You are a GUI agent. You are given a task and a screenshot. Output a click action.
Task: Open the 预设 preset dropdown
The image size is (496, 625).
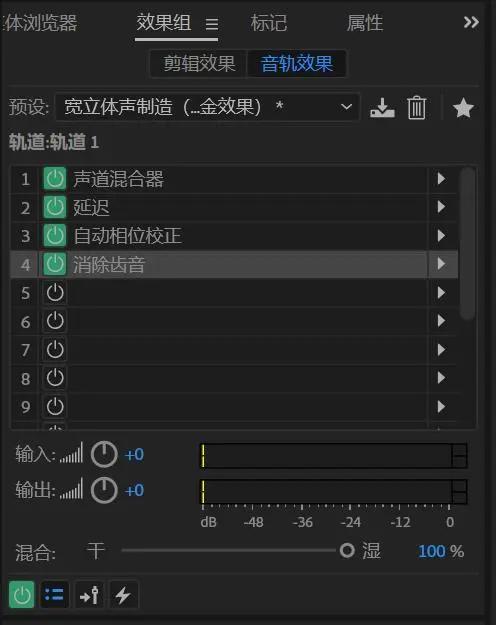click(207, 107)
